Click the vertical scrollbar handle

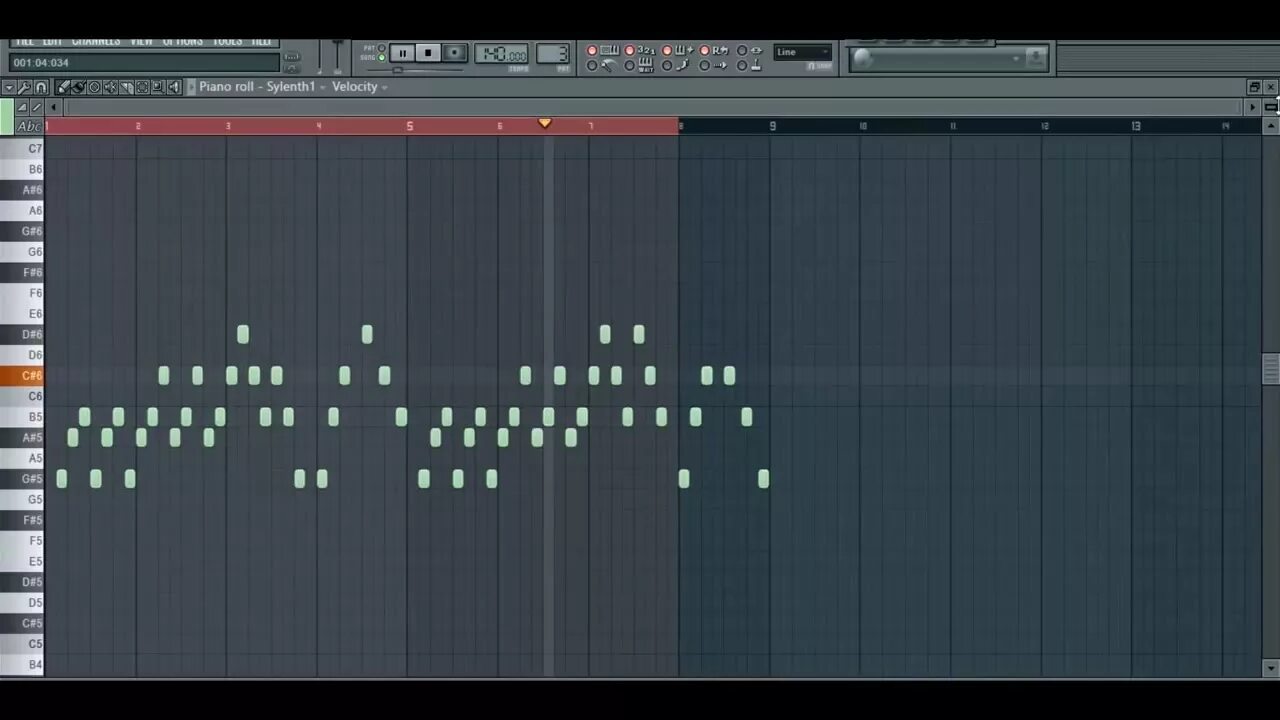(x=1271, y=369)
